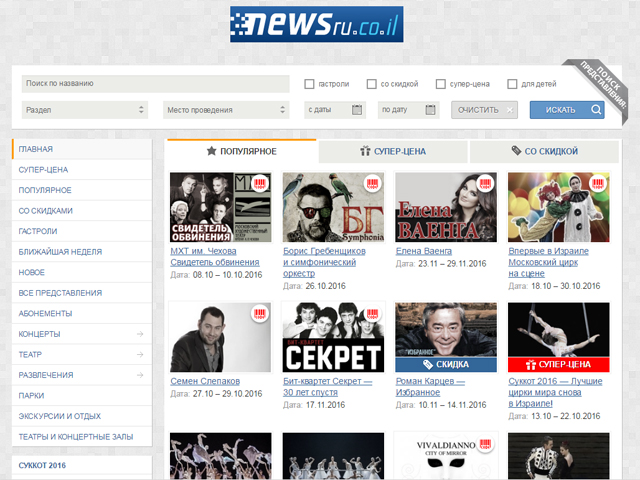This screenshot has width=640, height=480.
Task: Open 'МХТ им. Чехова Свидетель обвинения' link
Action: coord(215,257)
